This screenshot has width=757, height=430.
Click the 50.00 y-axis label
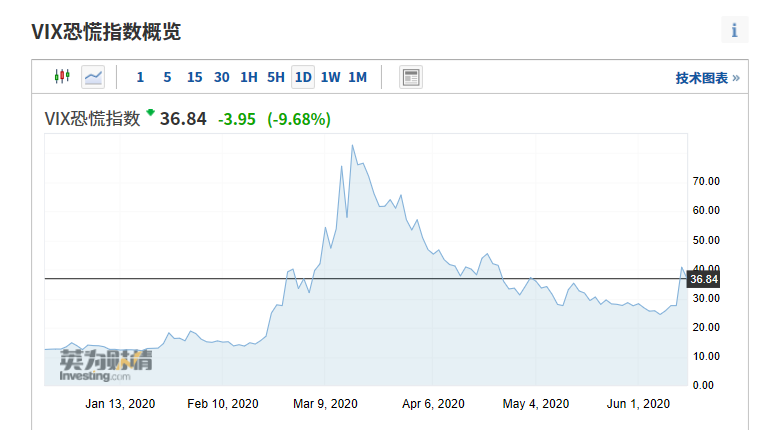point(706,240)
